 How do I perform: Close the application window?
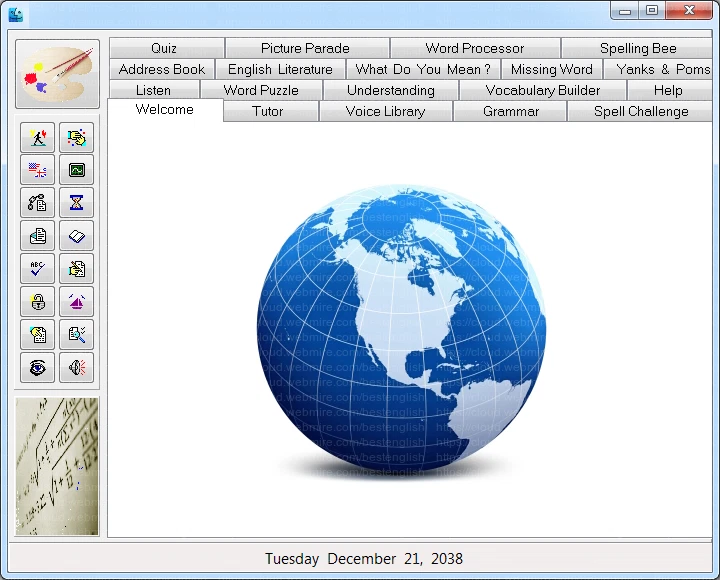click(x=689, y=11)
